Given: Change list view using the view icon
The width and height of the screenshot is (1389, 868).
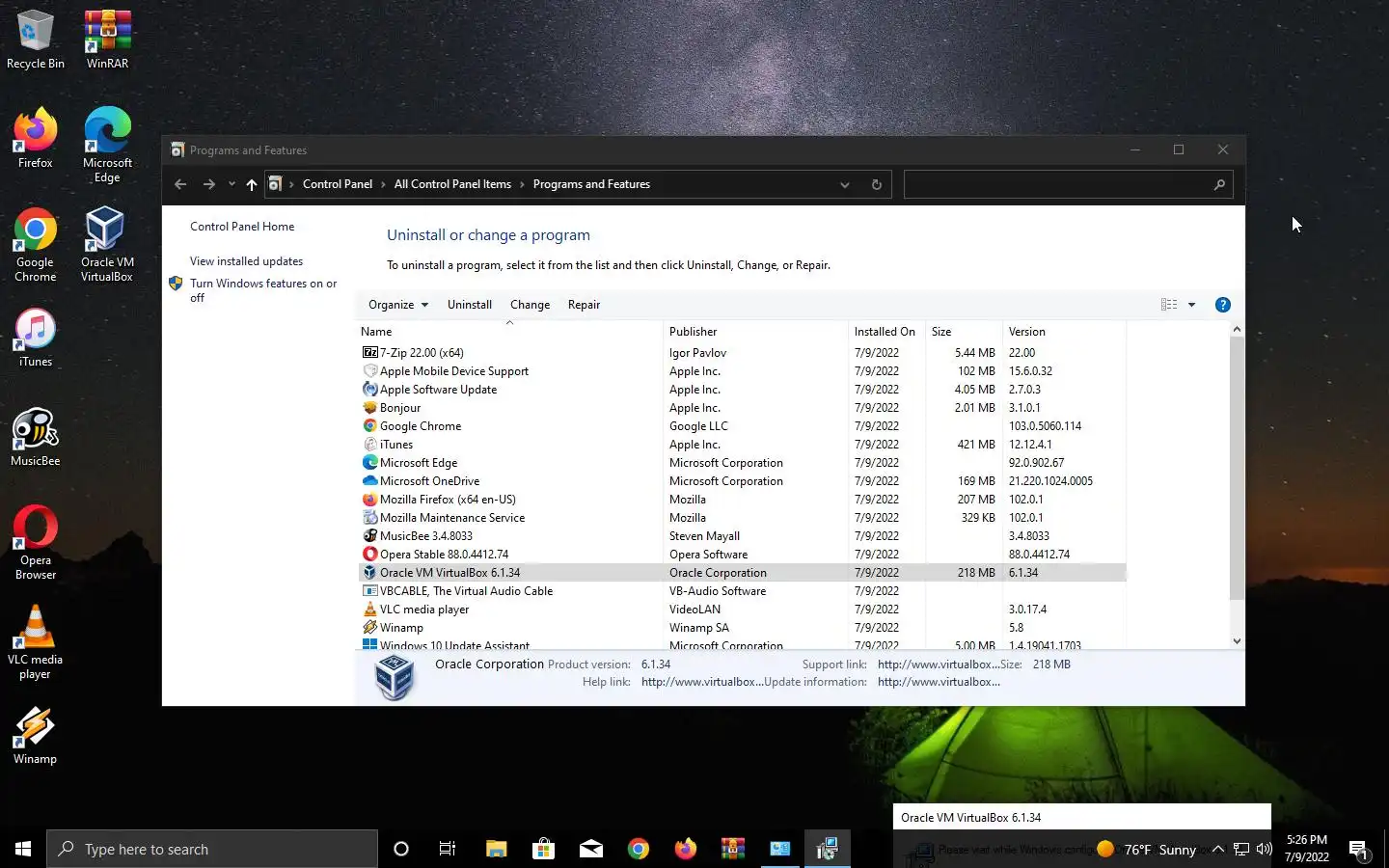Looking at the screenshot, I should (1169, 305).
